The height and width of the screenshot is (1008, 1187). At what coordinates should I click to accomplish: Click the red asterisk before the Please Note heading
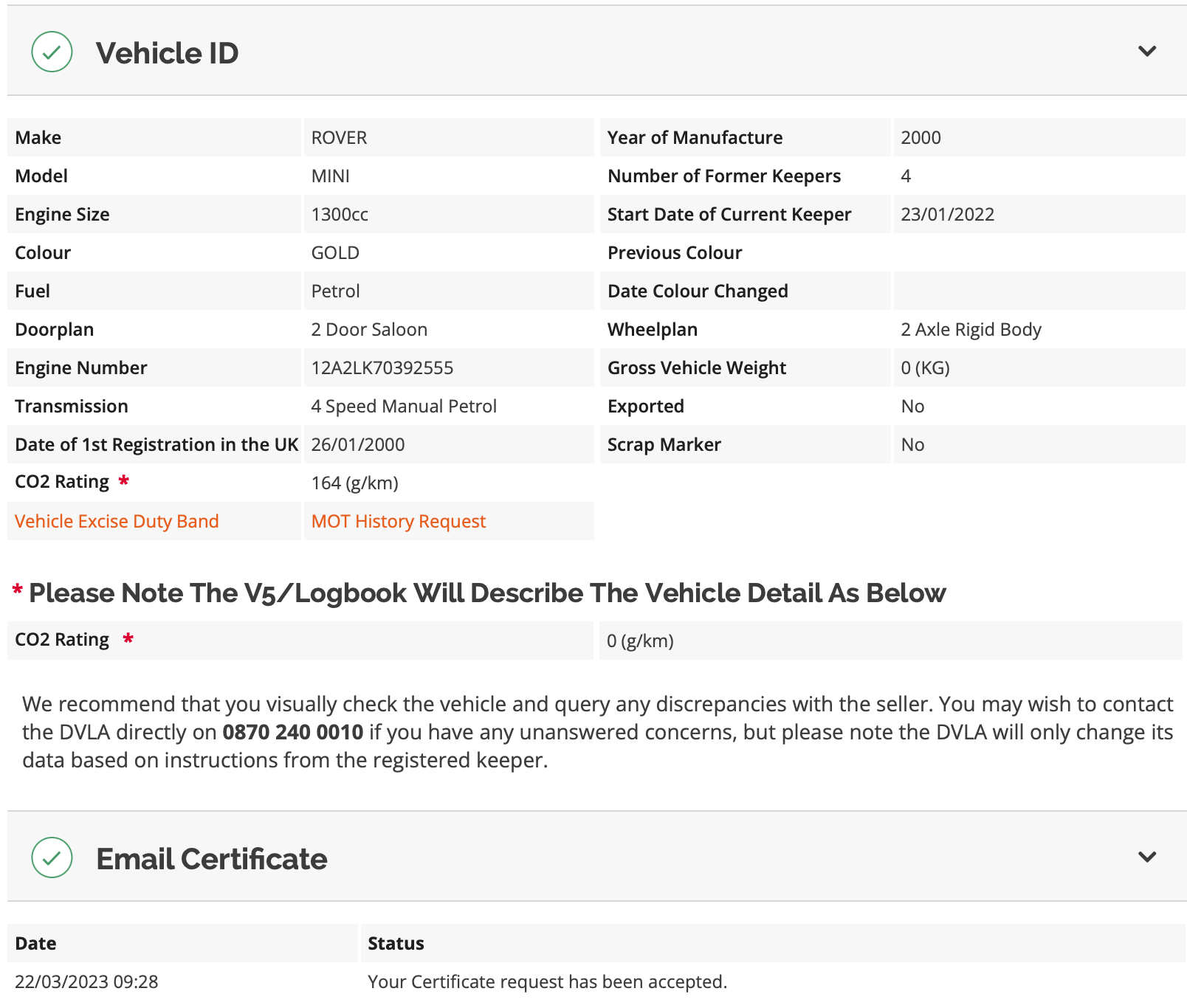(x=17, y=590)
